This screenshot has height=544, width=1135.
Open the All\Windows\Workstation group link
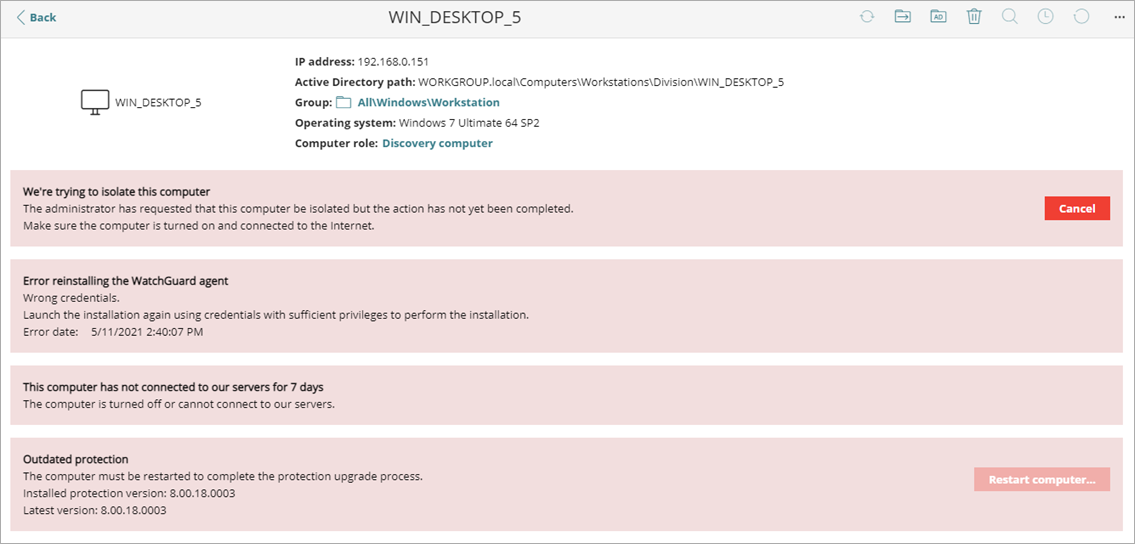428,102
